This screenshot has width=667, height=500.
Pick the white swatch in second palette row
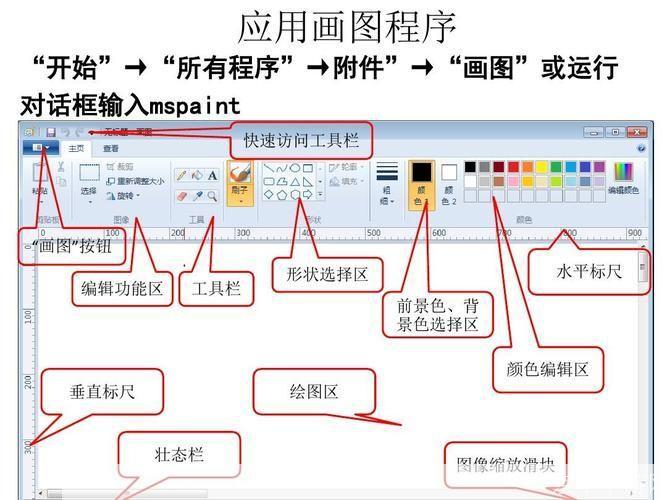[470, 182]
